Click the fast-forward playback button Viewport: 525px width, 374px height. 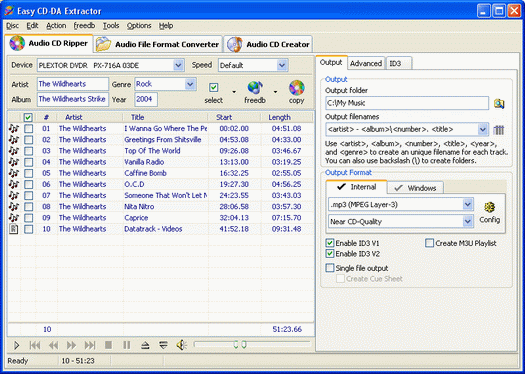[x=71, y=345]
